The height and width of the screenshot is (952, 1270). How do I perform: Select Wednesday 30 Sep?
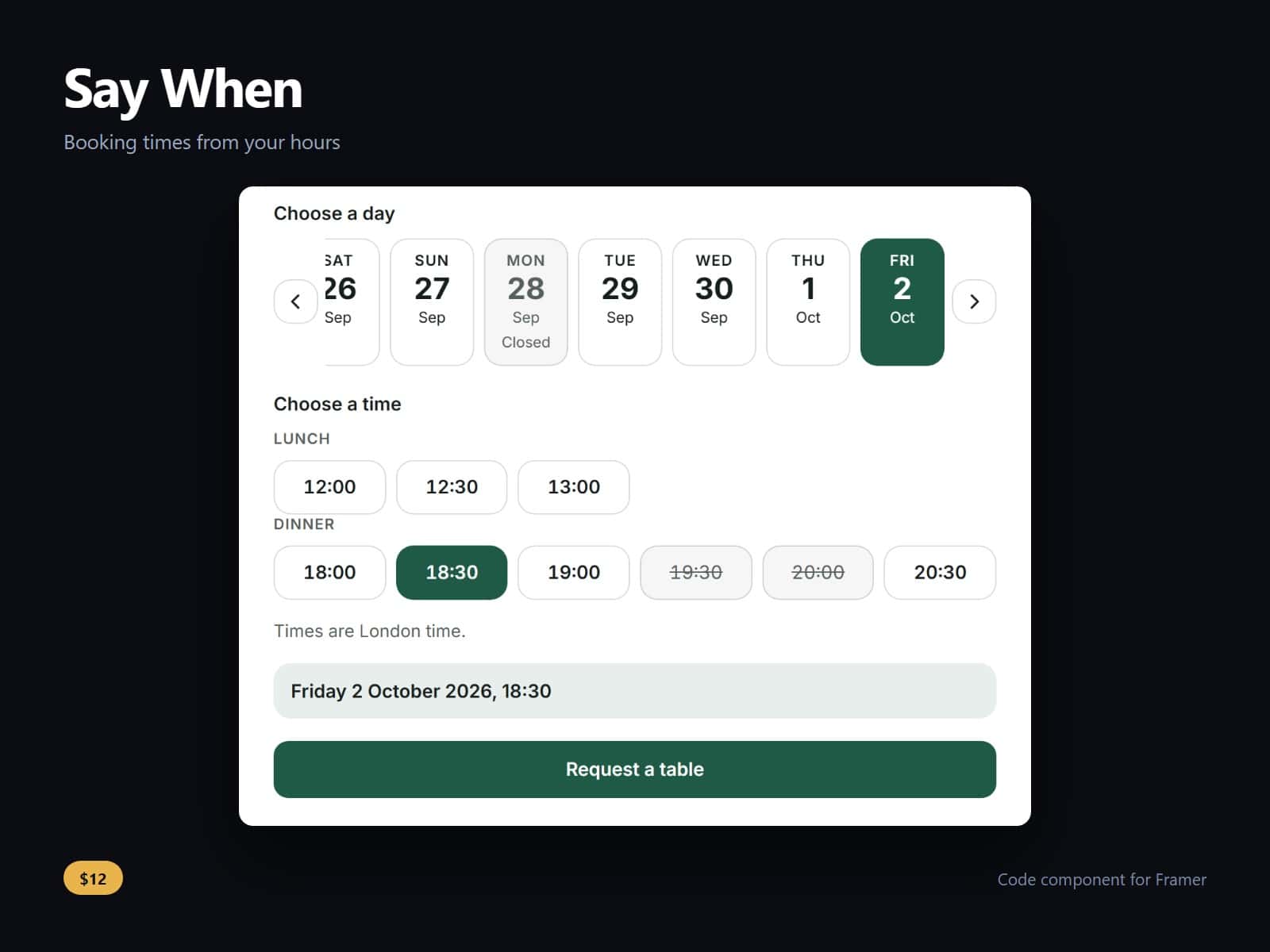(714, 302)
